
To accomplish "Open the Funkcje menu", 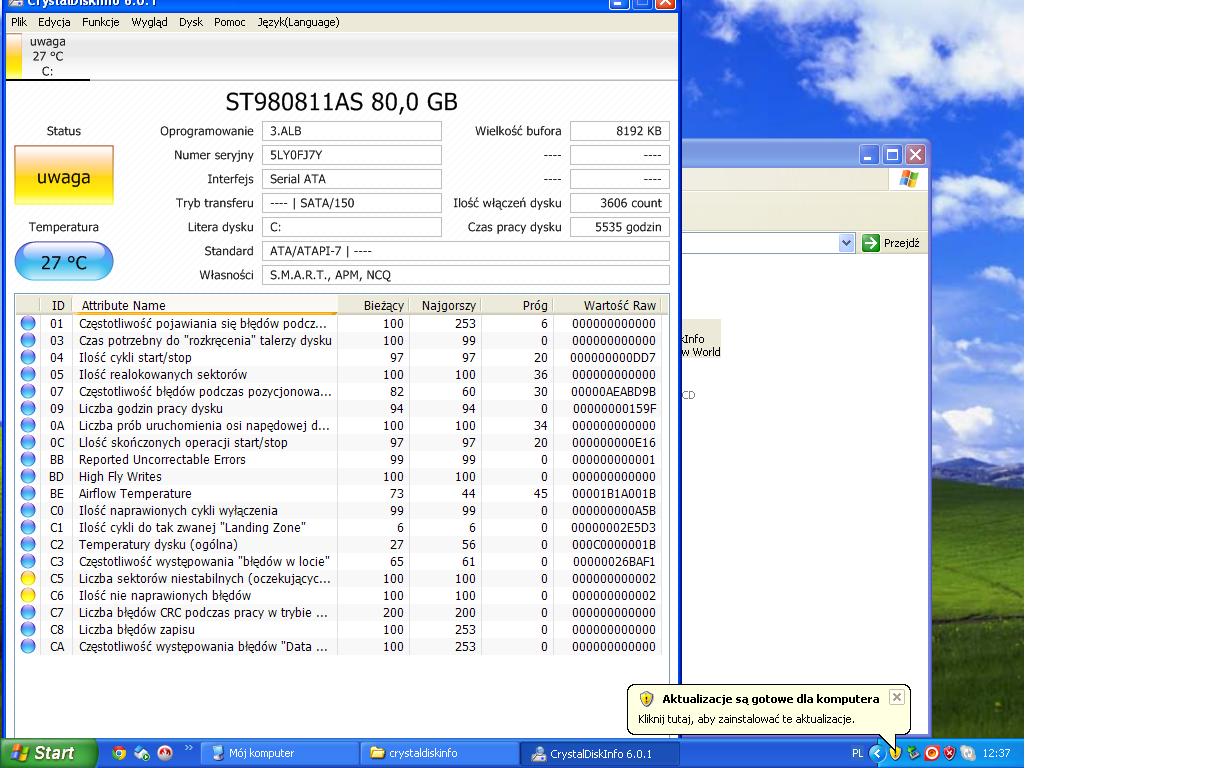I will coord(101,22).
